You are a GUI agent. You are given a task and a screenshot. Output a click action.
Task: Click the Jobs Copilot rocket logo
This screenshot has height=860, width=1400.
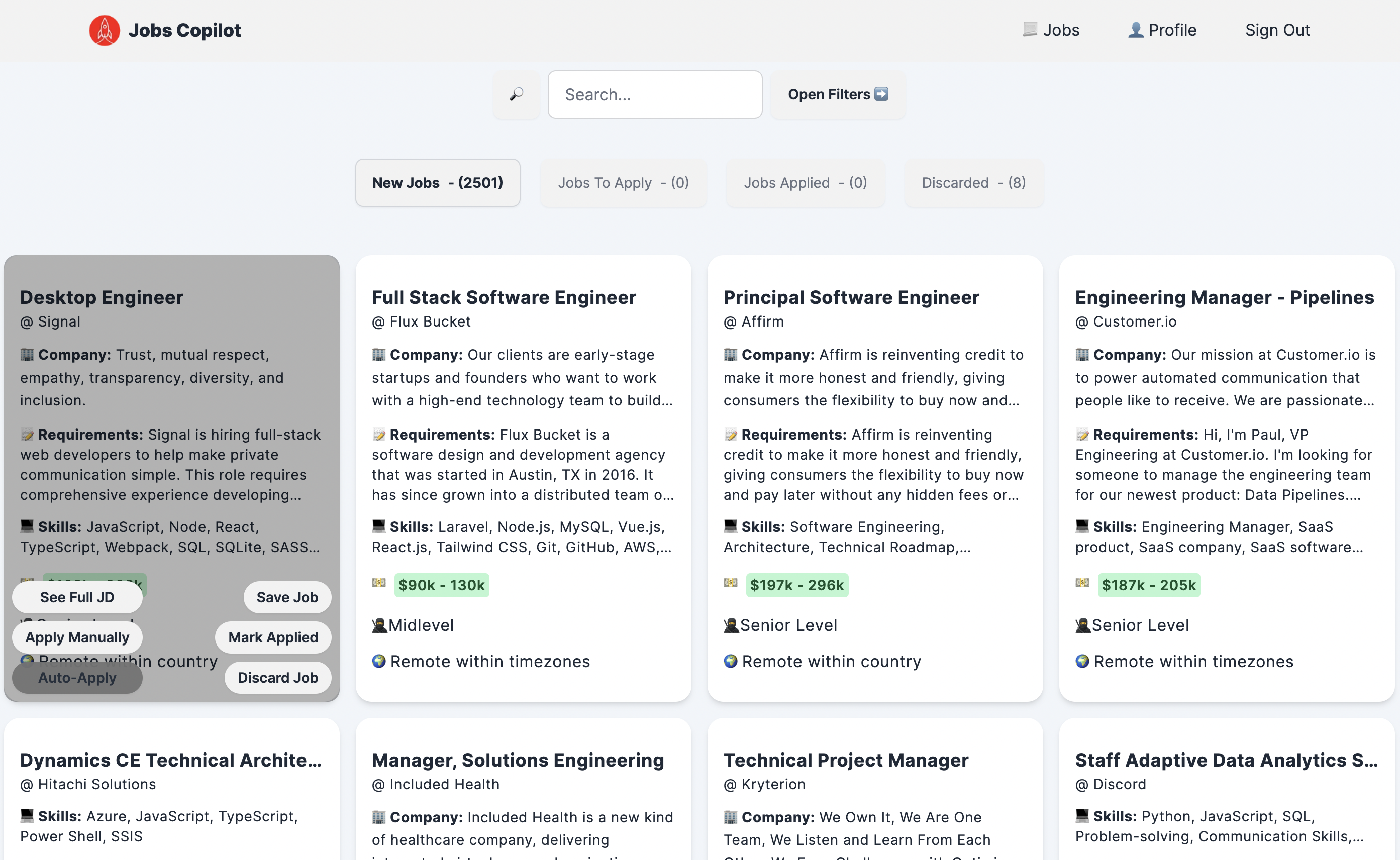coord(105,30)
